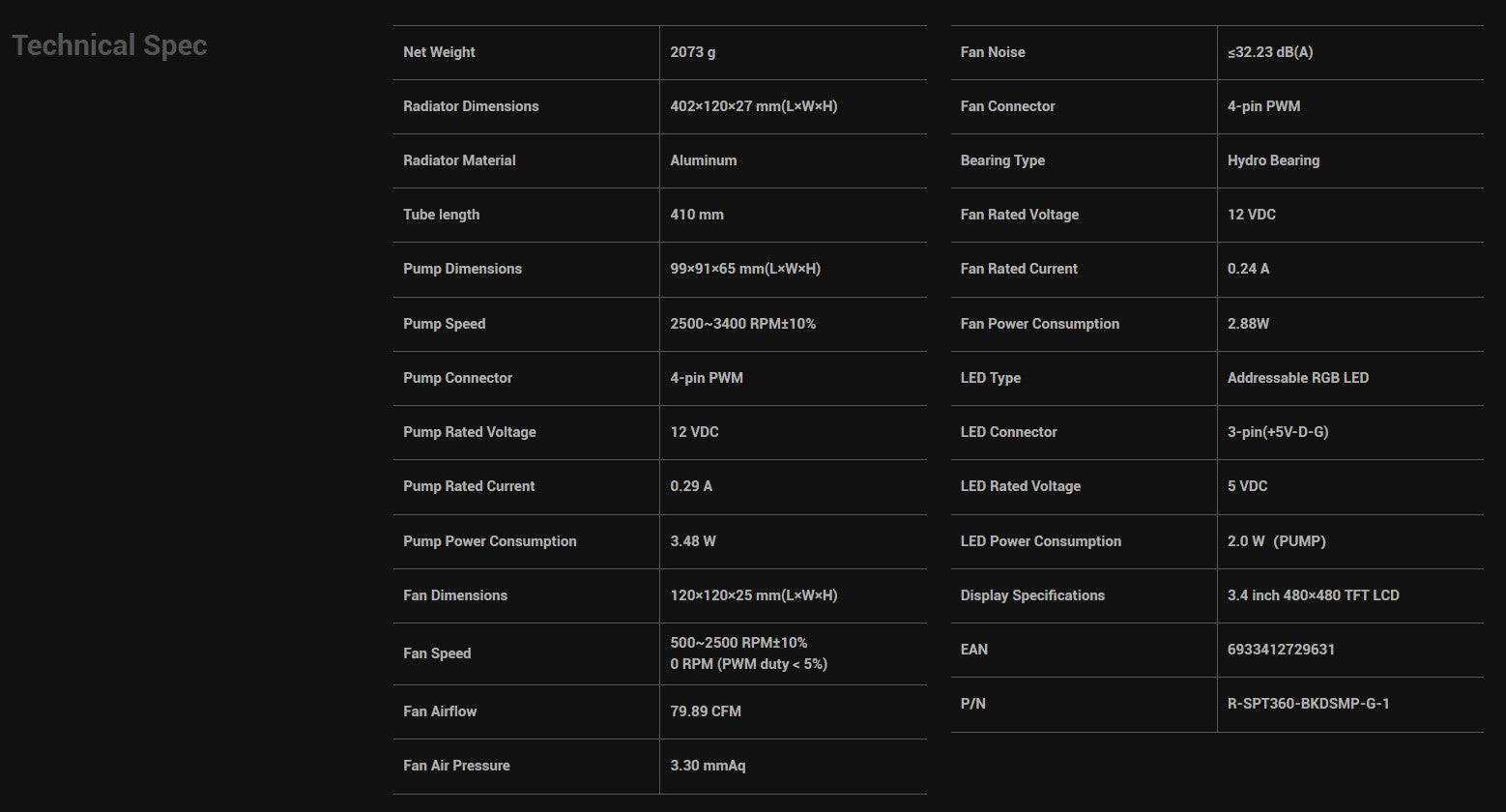1506x812 pixels.
Task: Click the 2073 g weight value
Action: [693, 52]
